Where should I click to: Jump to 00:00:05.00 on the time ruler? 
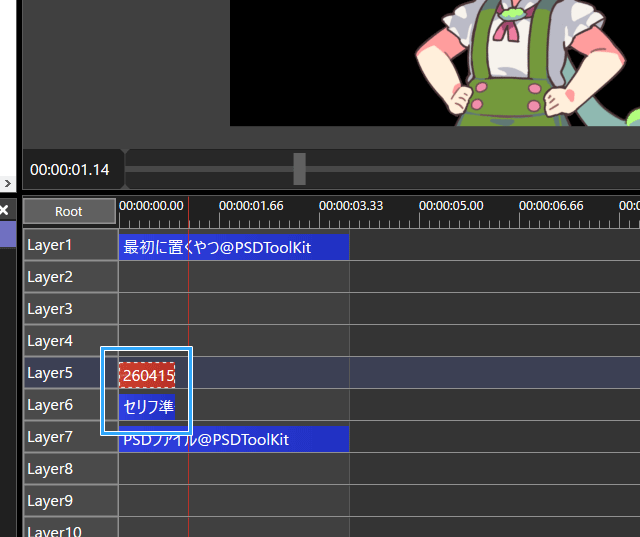[450, 205]
